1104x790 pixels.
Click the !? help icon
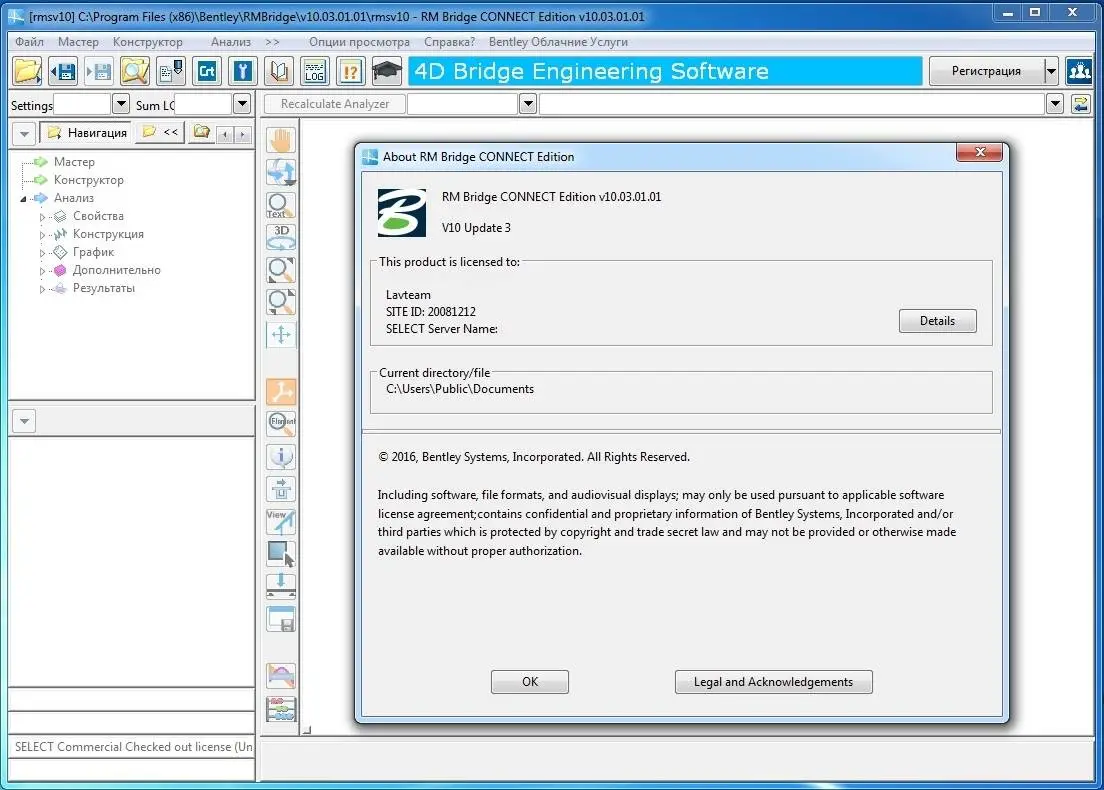pyautogui.click(x=351, y=71)
